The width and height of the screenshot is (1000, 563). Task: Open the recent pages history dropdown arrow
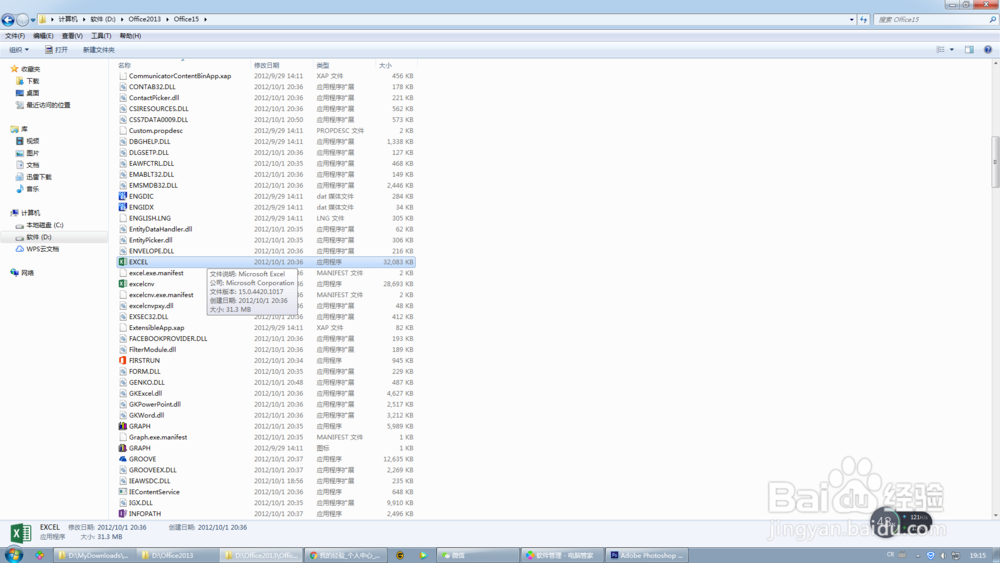(x=33, y=20)
